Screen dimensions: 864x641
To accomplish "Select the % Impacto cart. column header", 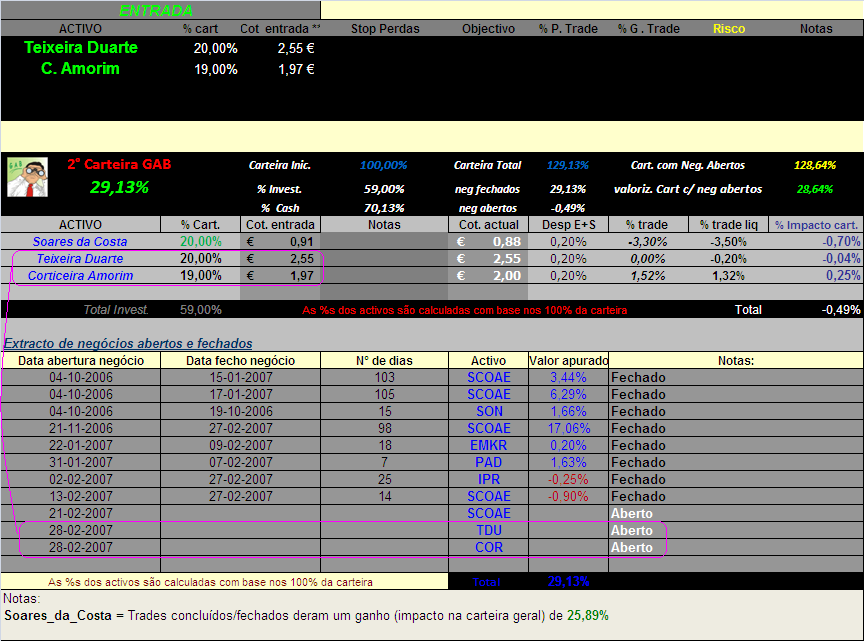I will pyautogui.click(x=816, y=225).
